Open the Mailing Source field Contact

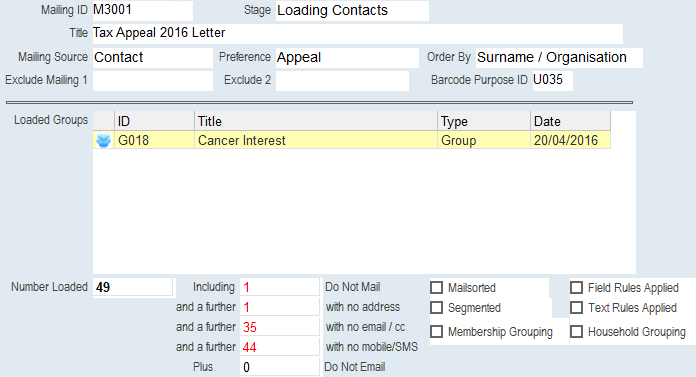click(153, 58)
